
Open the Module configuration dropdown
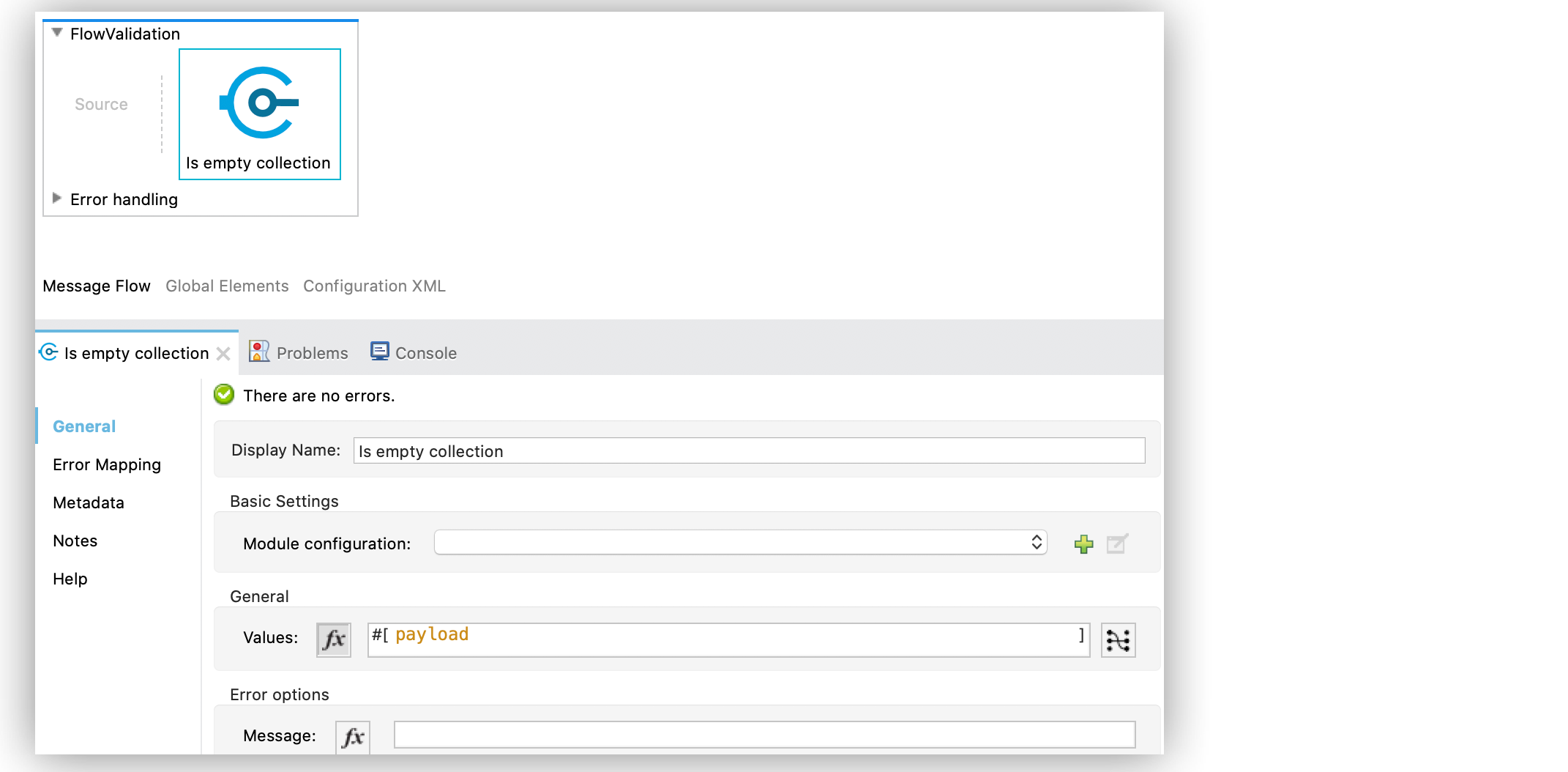click(740, 543)
